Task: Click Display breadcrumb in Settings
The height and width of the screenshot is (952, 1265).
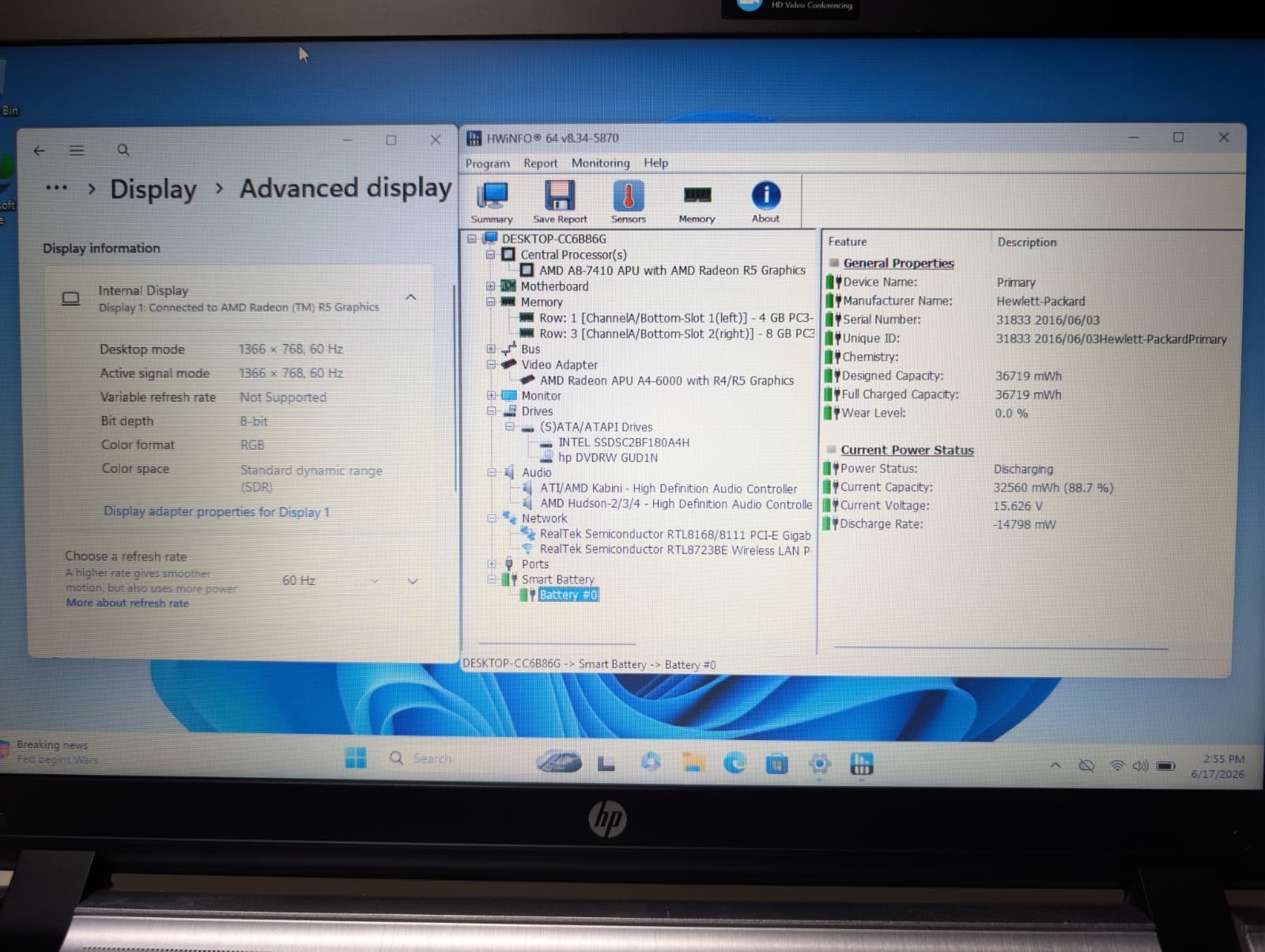Action: click(153, 189)
